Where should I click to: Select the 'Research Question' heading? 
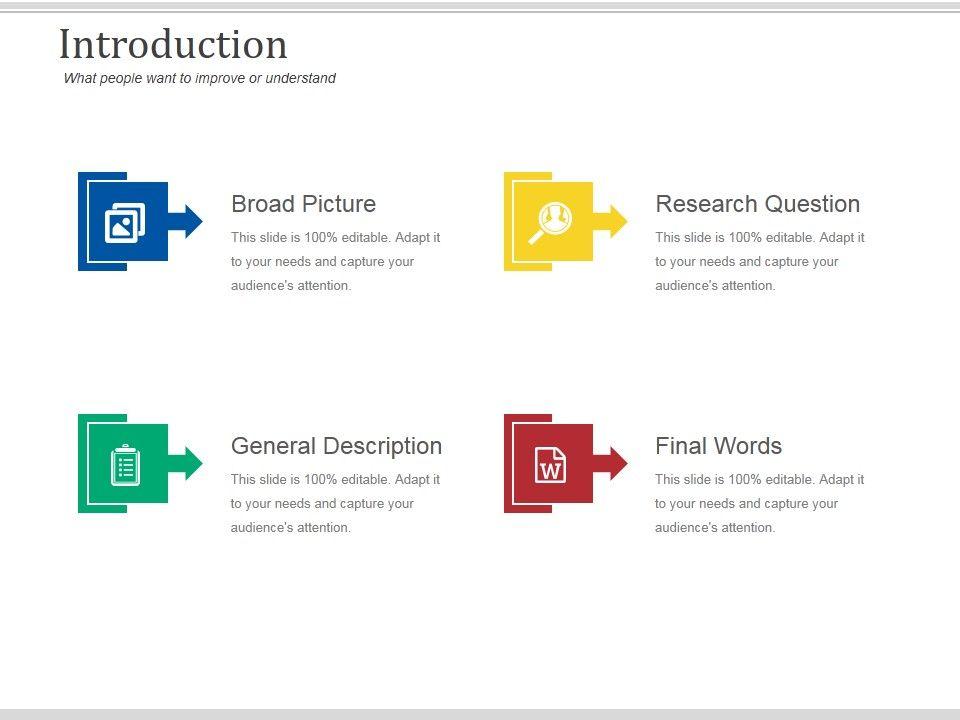pos(757,204)
